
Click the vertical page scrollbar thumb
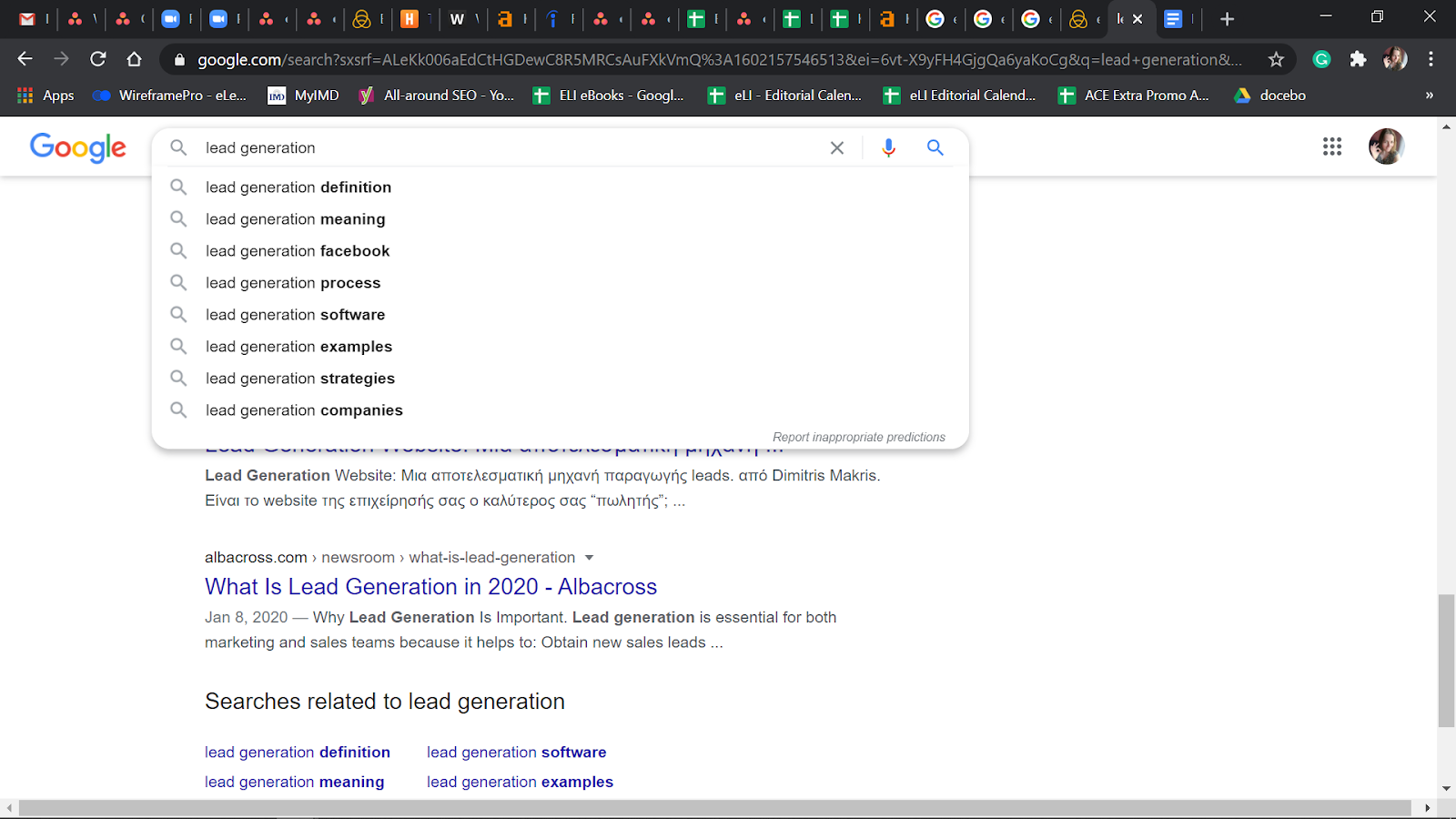tap(1446, 661)
